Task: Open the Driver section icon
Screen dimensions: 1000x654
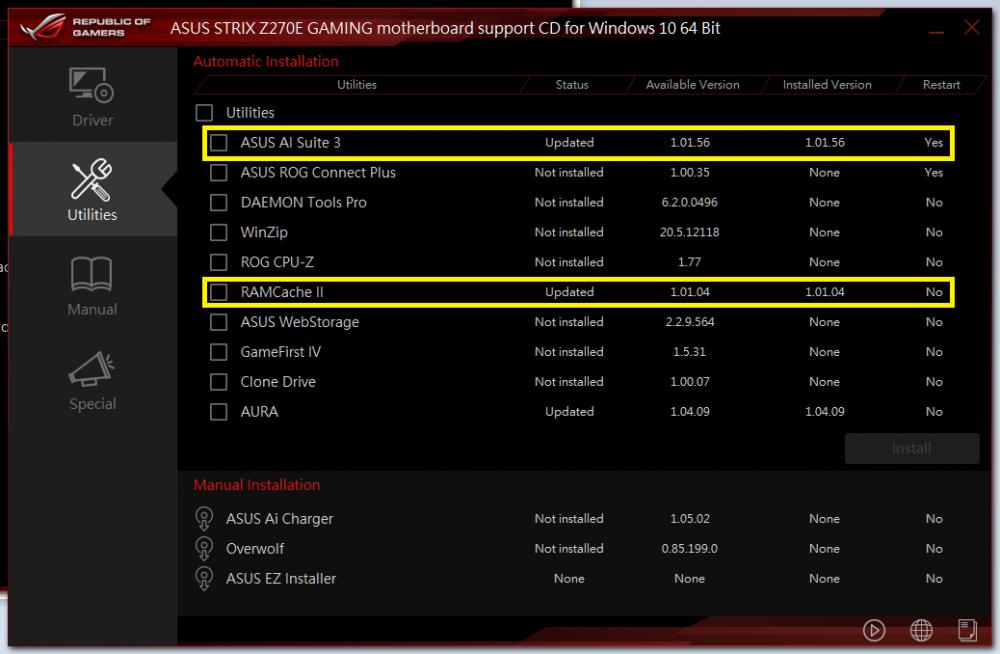Action: [92, 86]
